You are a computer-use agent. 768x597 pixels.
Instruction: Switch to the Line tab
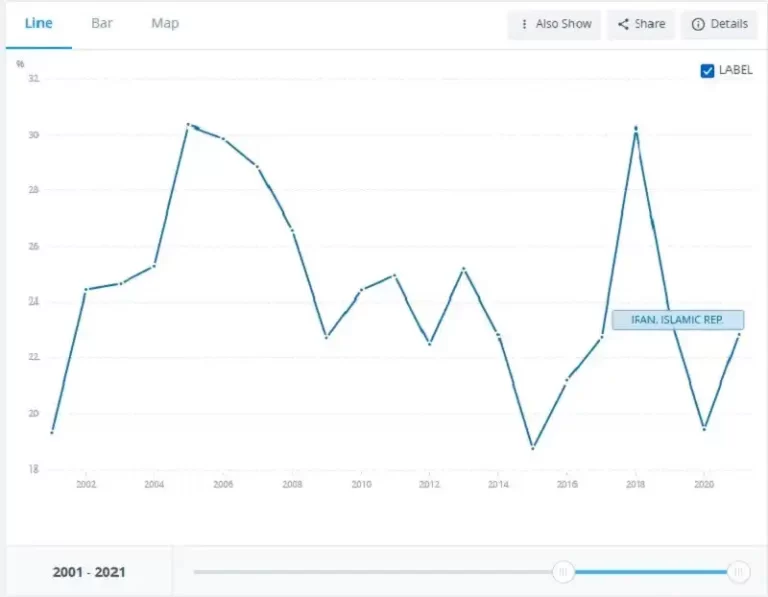(x=38, y=23)
